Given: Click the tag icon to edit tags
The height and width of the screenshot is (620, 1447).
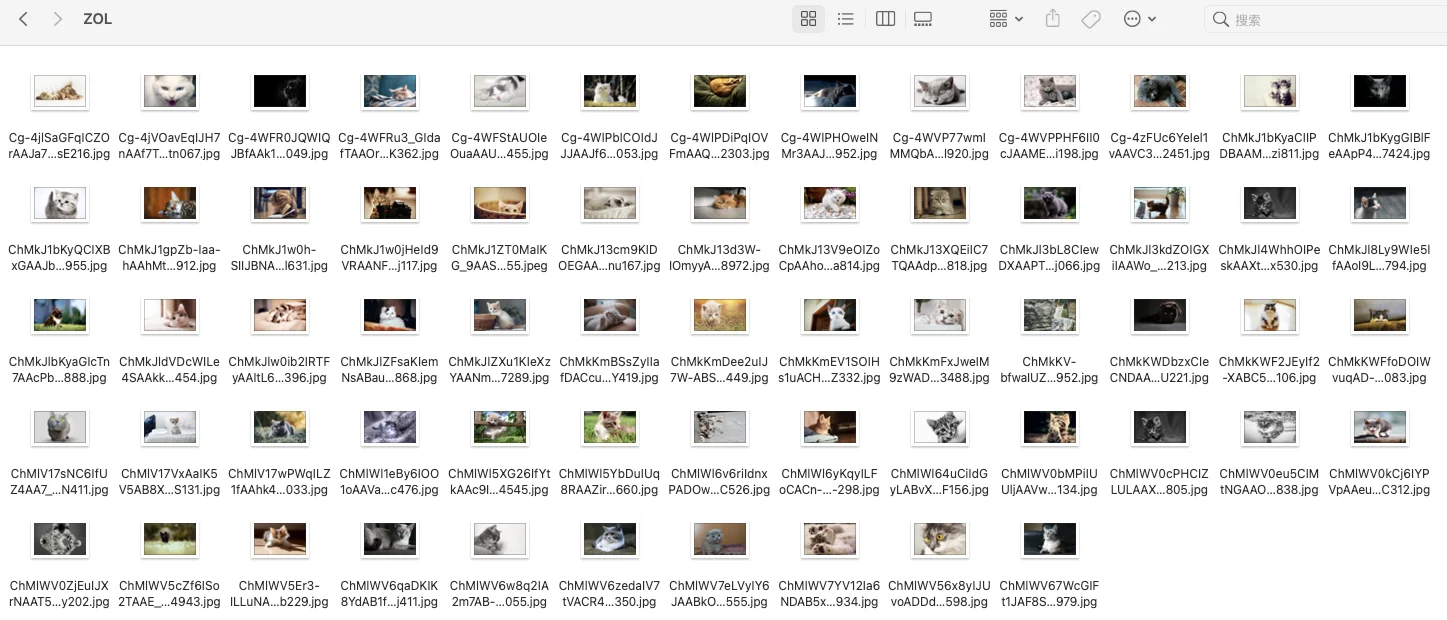Looking at the screenshot, I should (1091, 19).
